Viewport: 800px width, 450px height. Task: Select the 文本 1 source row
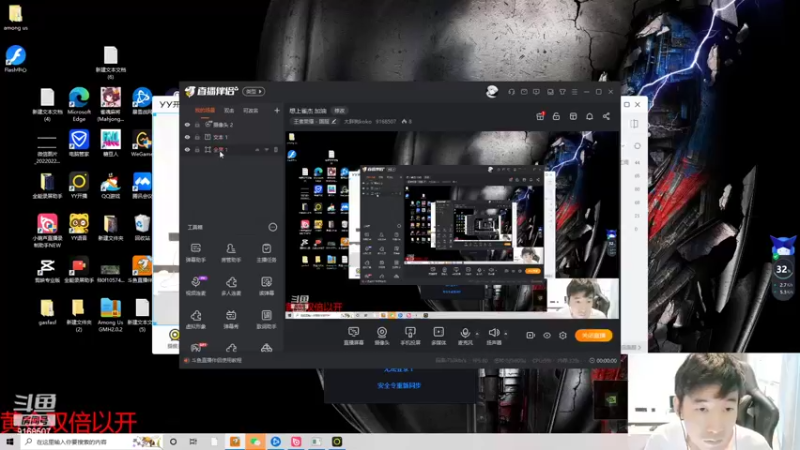click(x=232, y=137)
